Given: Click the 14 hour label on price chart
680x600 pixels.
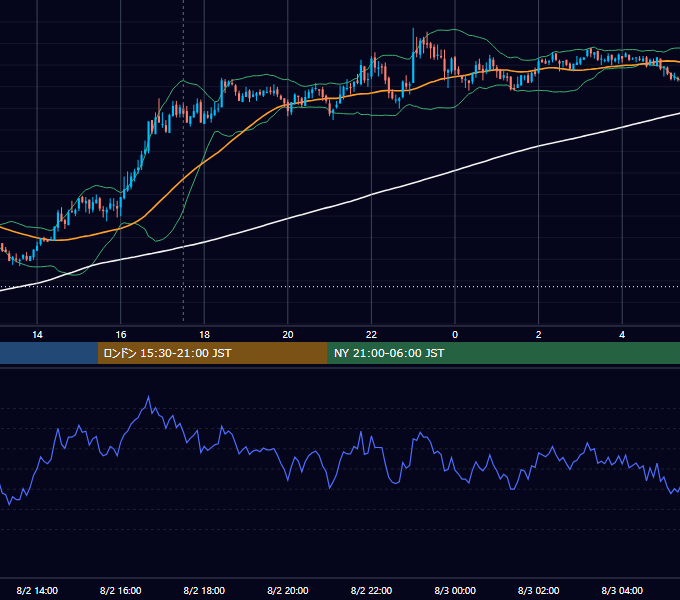Looking at the screenshot, I should (x=37, y=335).
